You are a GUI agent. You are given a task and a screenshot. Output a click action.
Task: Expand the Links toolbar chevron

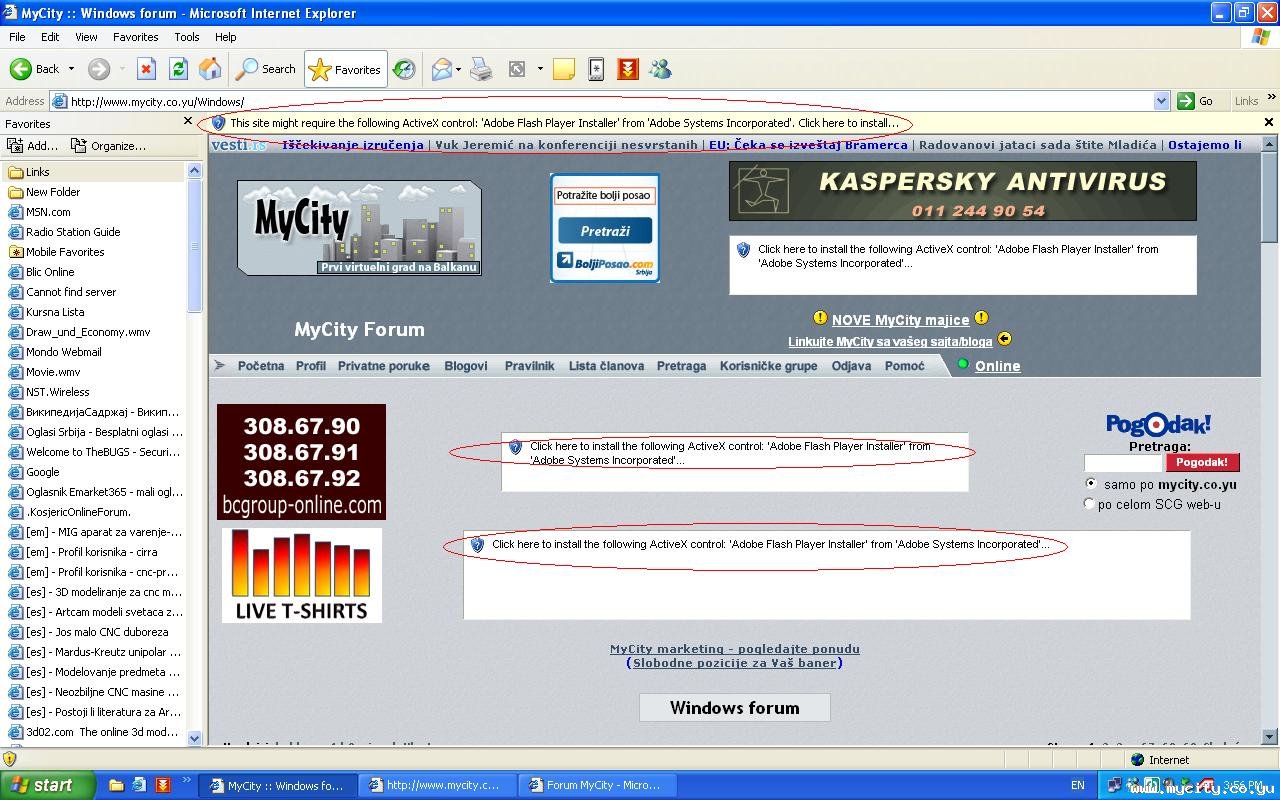(1272, 99)
